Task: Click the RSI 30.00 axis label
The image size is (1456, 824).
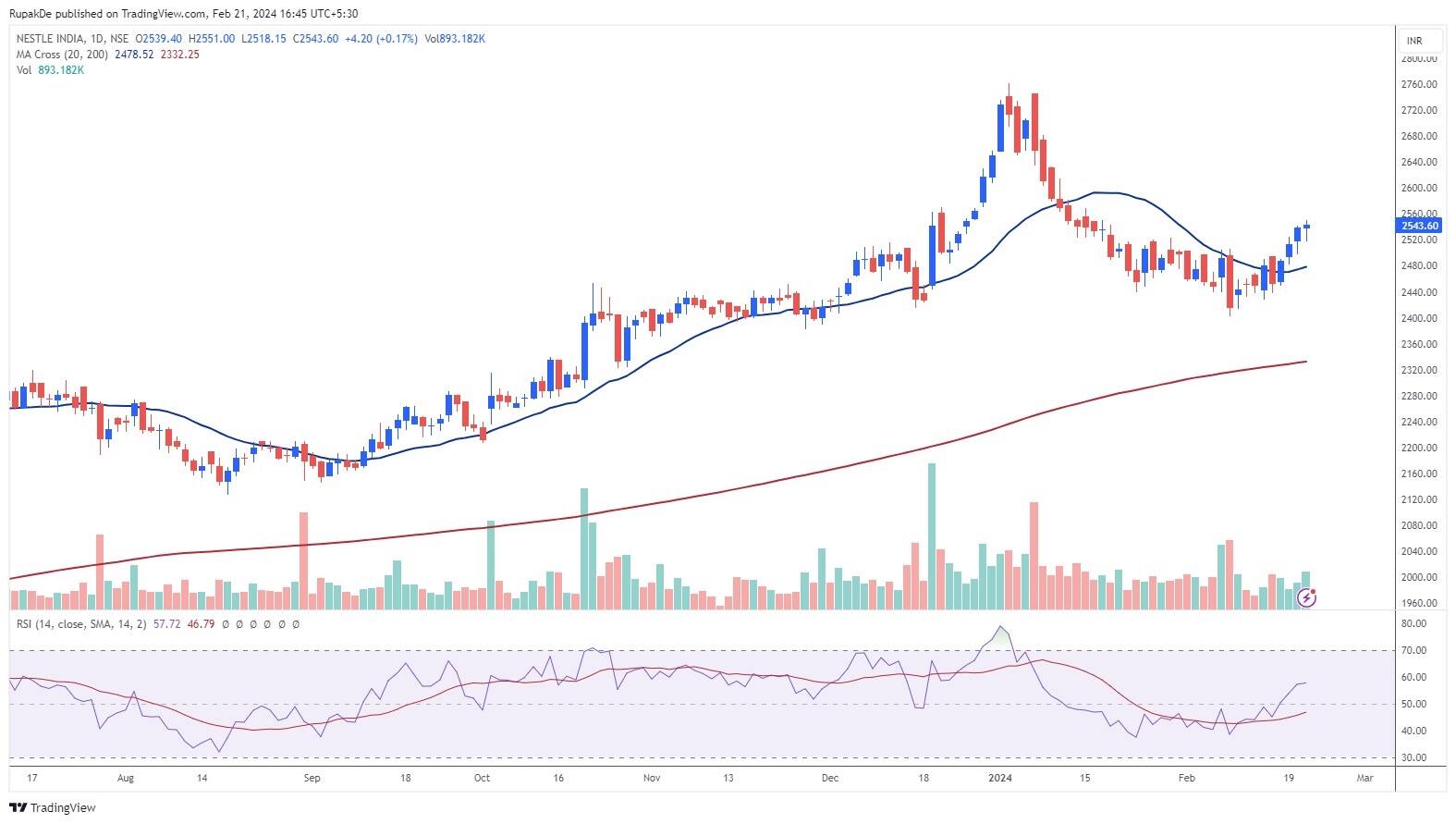Action: [x=1413, y=758]
